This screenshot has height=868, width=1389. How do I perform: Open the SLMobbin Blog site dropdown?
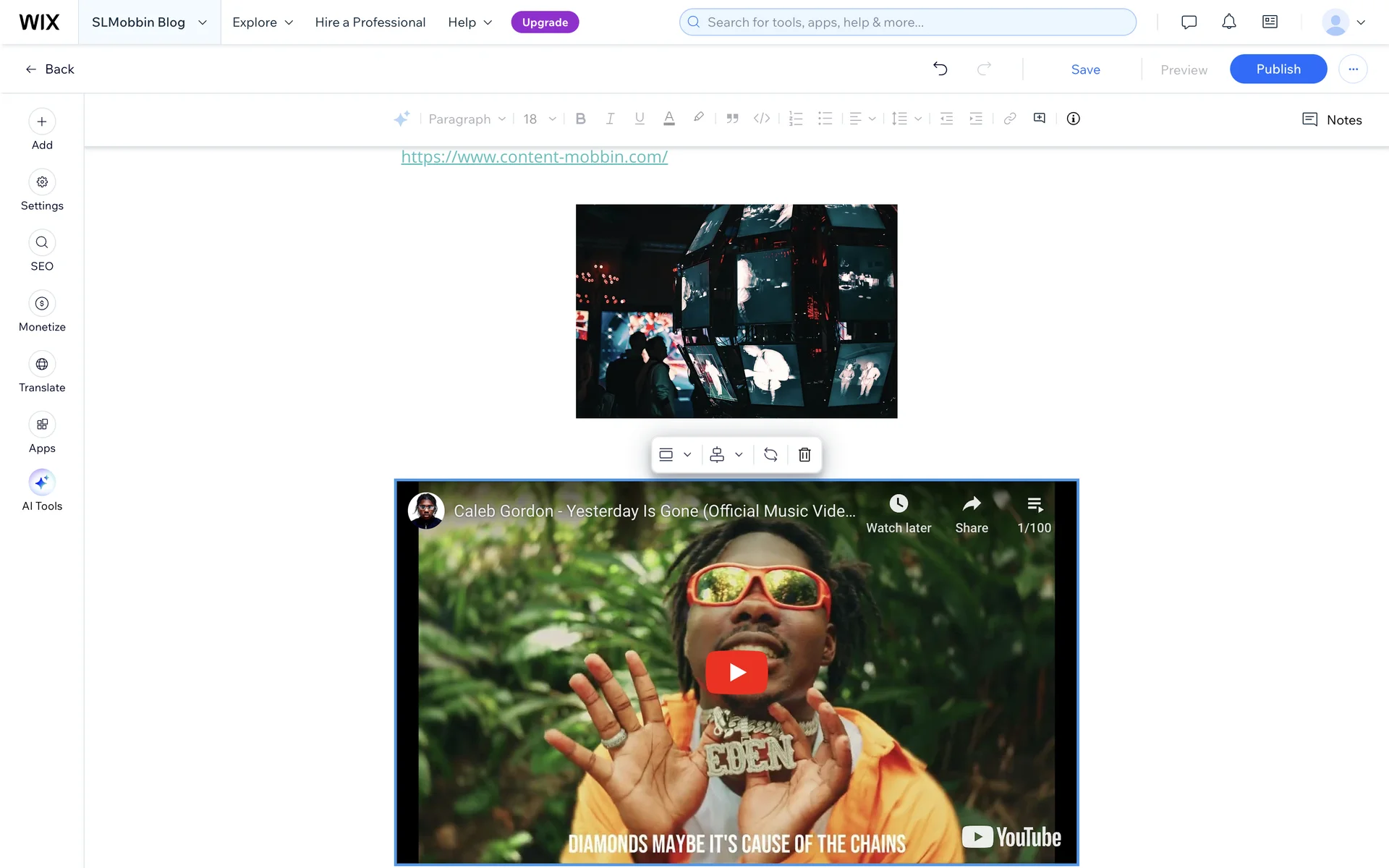point(149,22)
